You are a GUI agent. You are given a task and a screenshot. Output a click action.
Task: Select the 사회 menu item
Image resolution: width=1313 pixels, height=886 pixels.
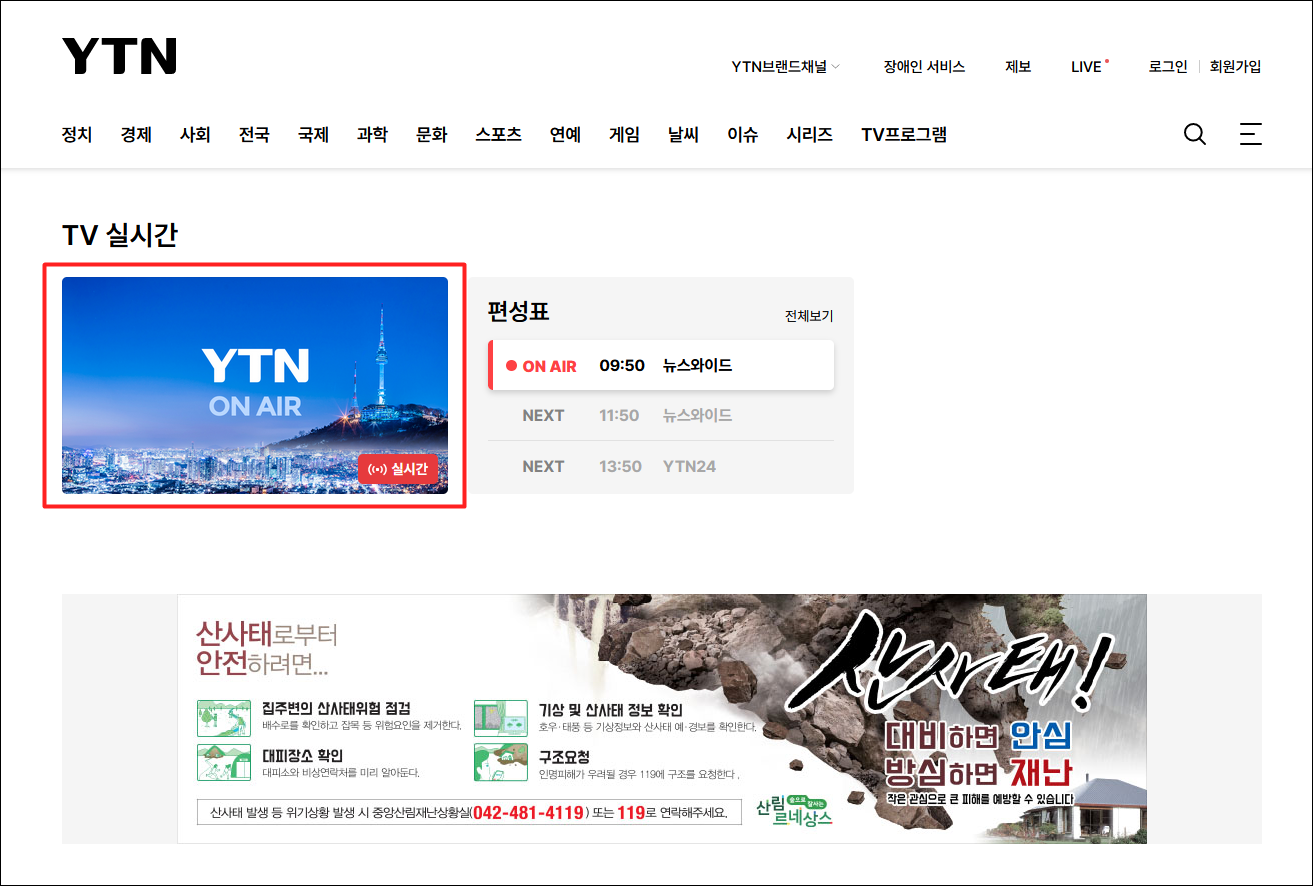click(195, 134)
